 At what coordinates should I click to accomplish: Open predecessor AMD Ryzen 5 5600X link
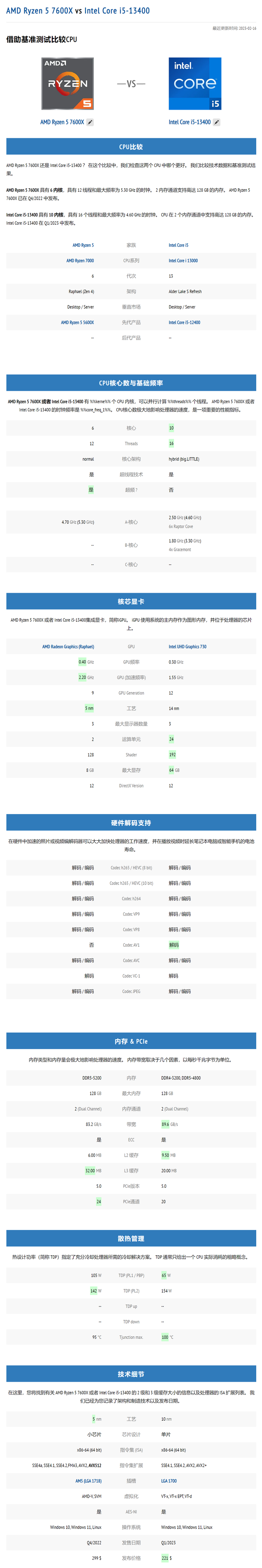77,323
